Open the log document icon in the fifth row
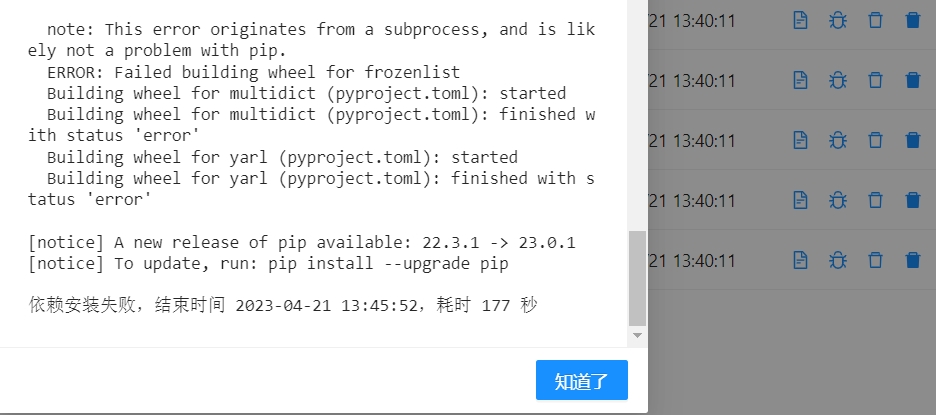Viewport: 936px width, 415px height. tap(800, 260)
